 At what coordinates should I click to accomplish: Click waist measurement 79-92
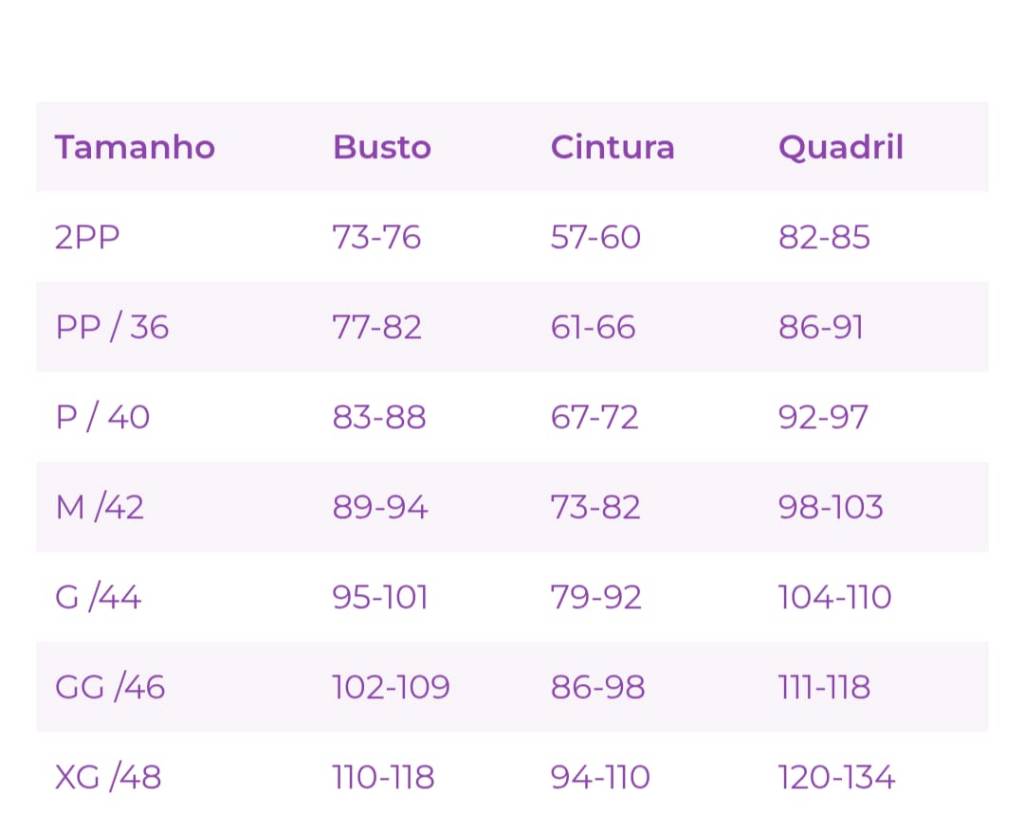(596, 597)
